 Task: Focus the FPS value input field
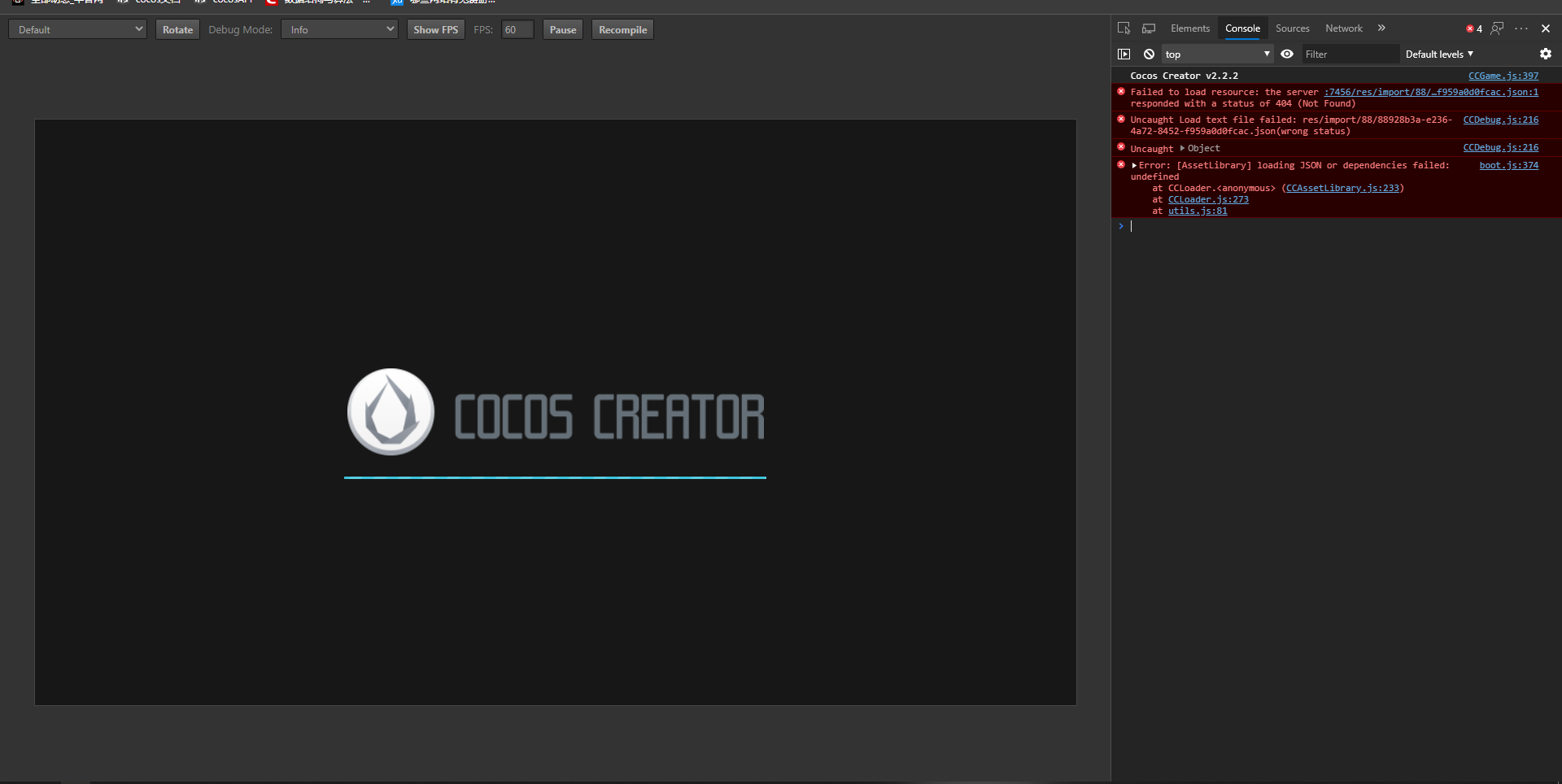[x=517, y=30]
